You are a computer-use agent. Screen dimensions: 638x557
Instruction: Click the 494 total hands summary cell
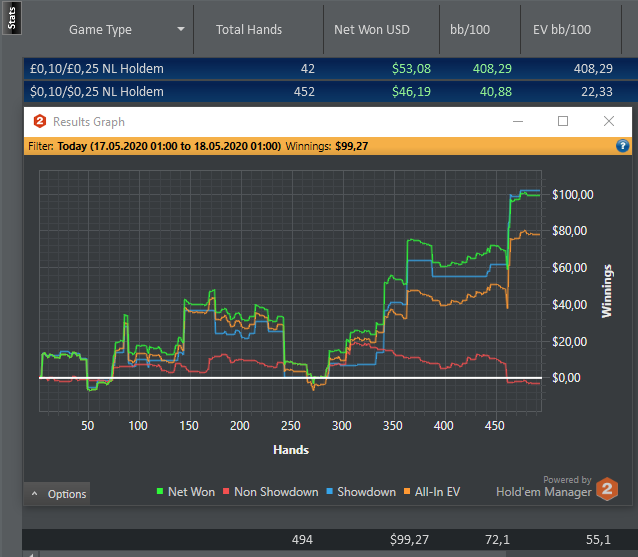tap(302, 540)
